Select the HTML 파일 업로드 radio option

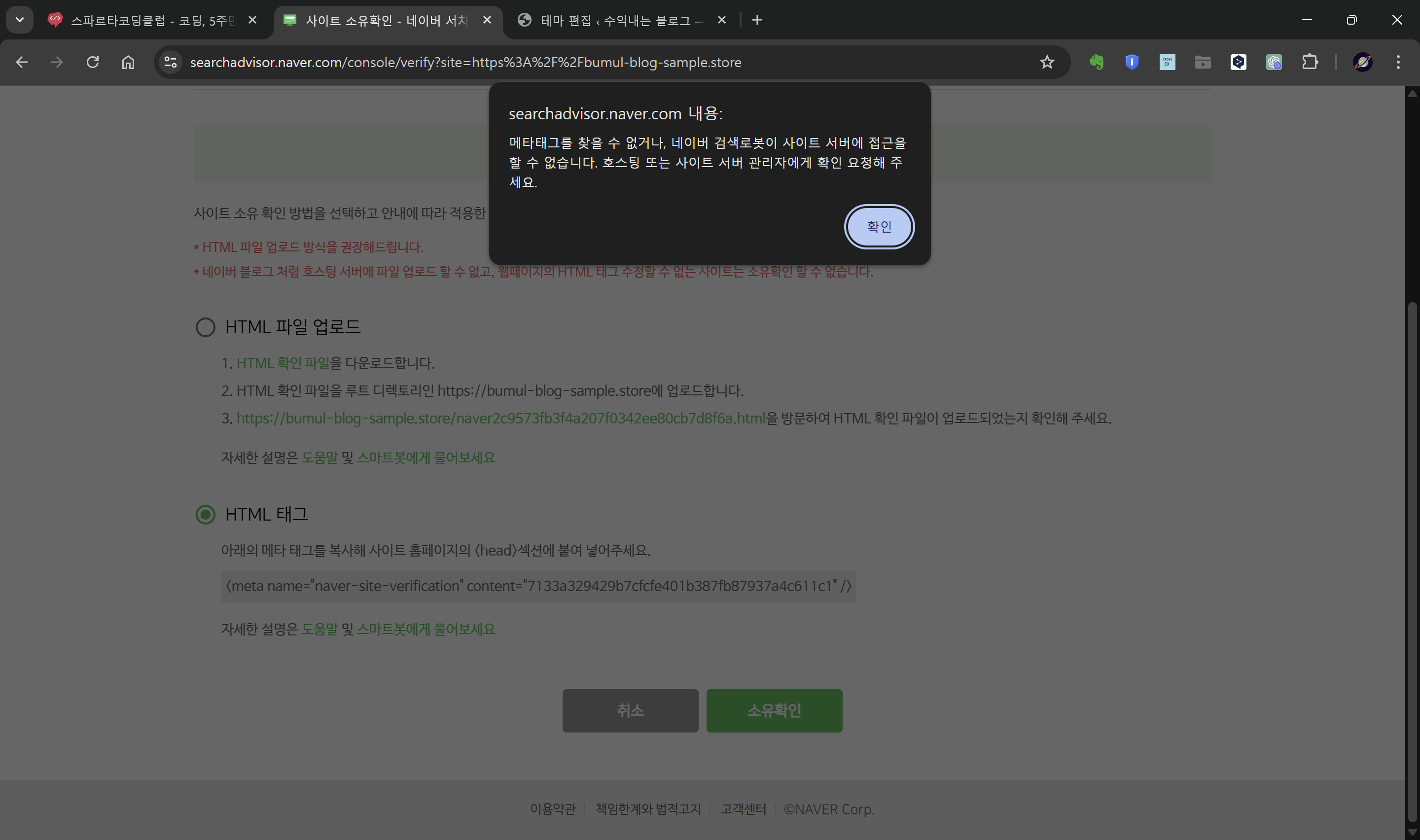tap(206, 327)
